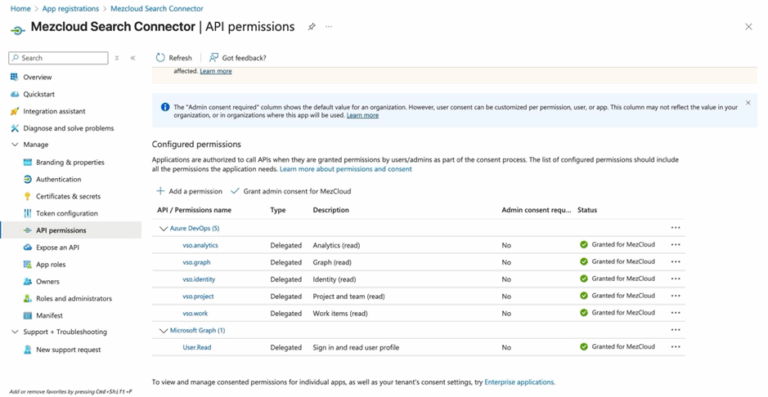Click Add a permission

[x=189, y=191]
